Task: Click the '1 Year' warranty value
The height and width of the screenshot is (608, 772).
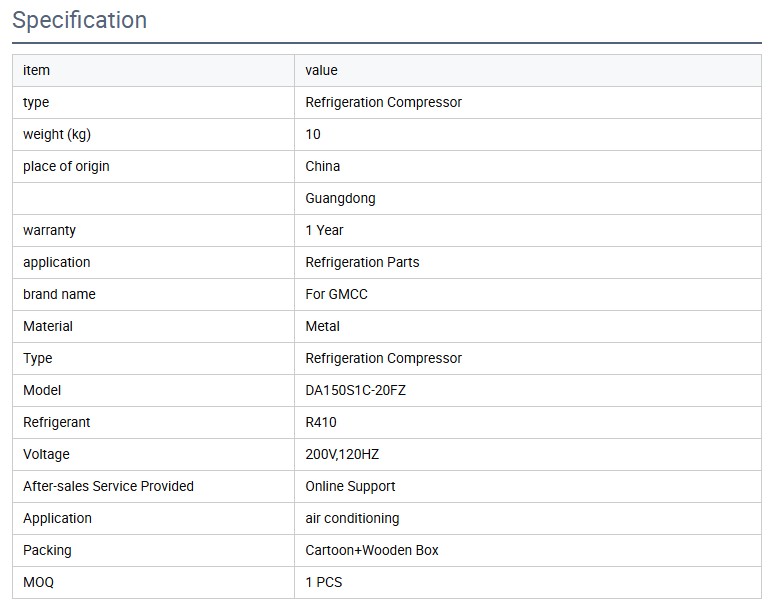Action: point(324,230)
